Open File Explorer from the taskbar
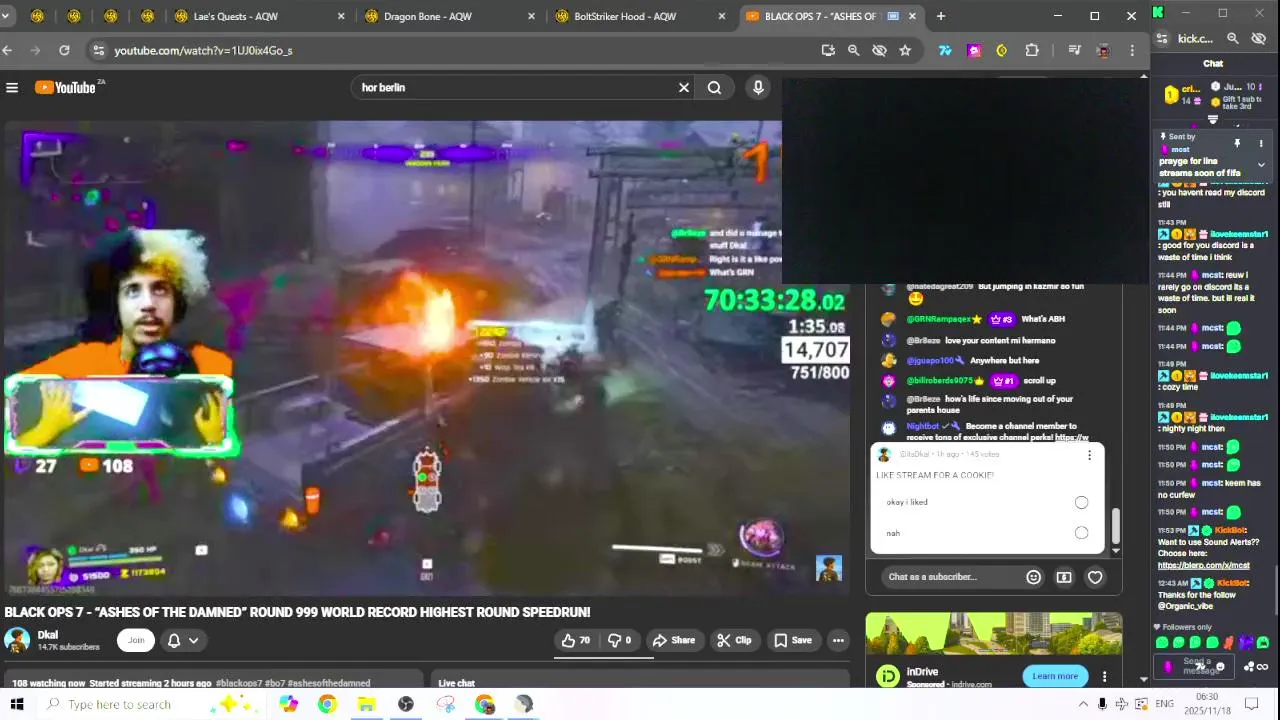This screenshot has height=720, width=1280. click(x=366, y=704)
